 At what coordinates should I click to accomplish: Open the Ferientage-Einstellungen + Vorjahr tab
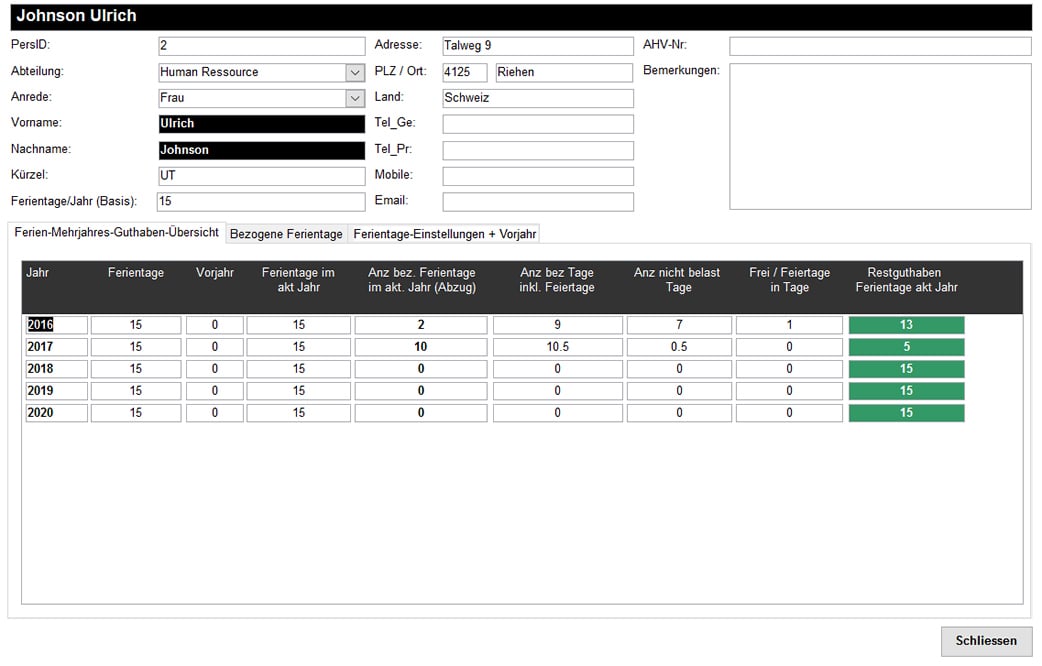(445, 234)
